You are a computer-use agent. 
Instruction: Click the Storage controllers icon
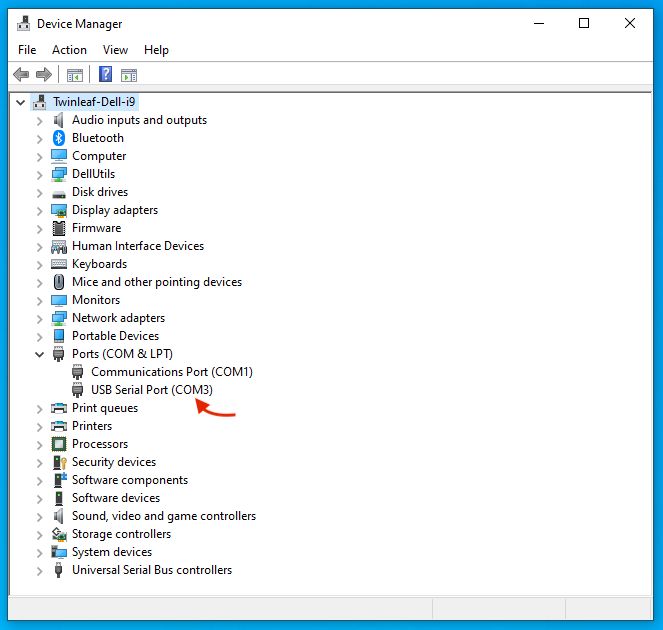pos(59,534)
